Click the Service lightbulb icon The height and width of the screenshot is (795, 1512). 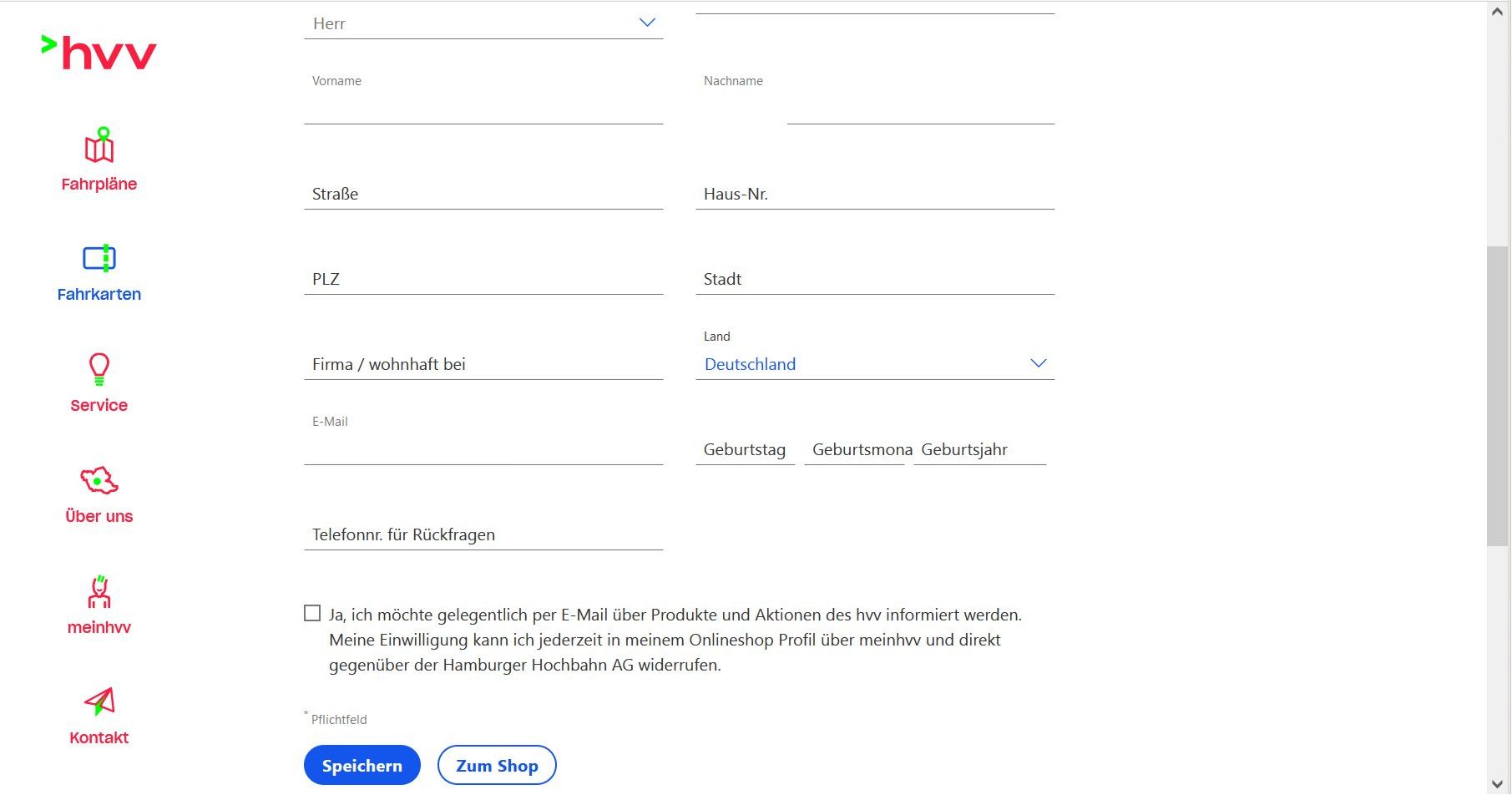[x=99, y=368]
